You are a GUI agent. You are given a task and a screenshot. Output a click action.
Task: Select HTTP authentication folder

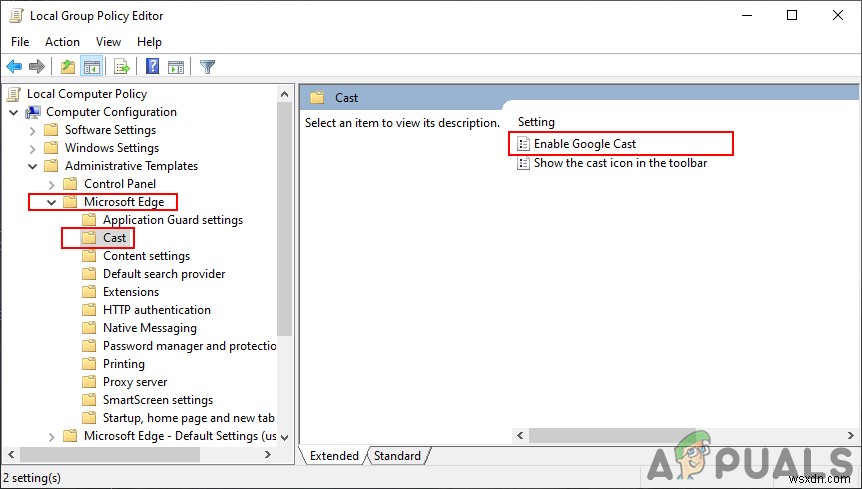pyautogui.click(x=157, y=310)
